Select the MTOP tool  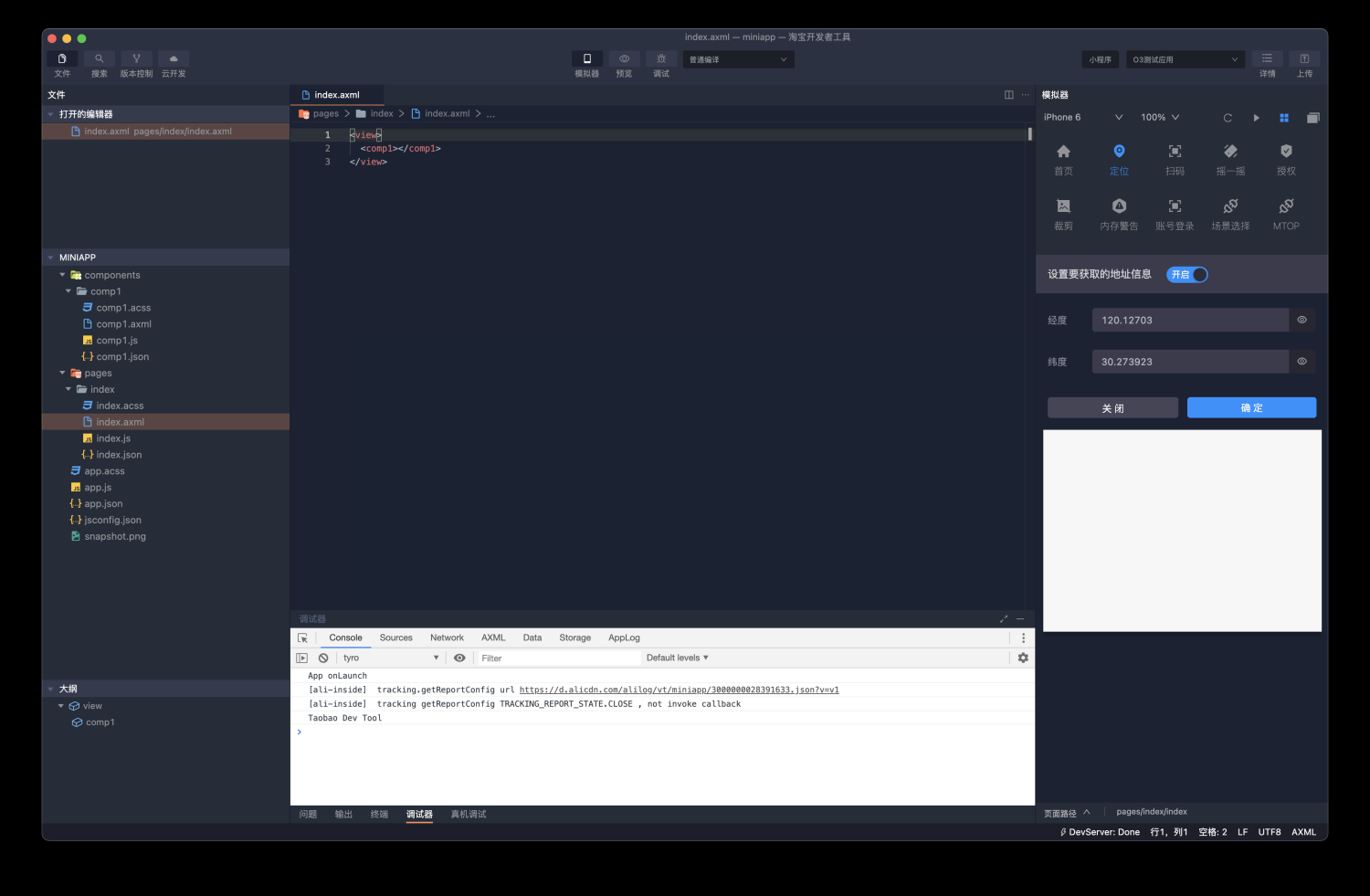click(x=1286, y=214)
